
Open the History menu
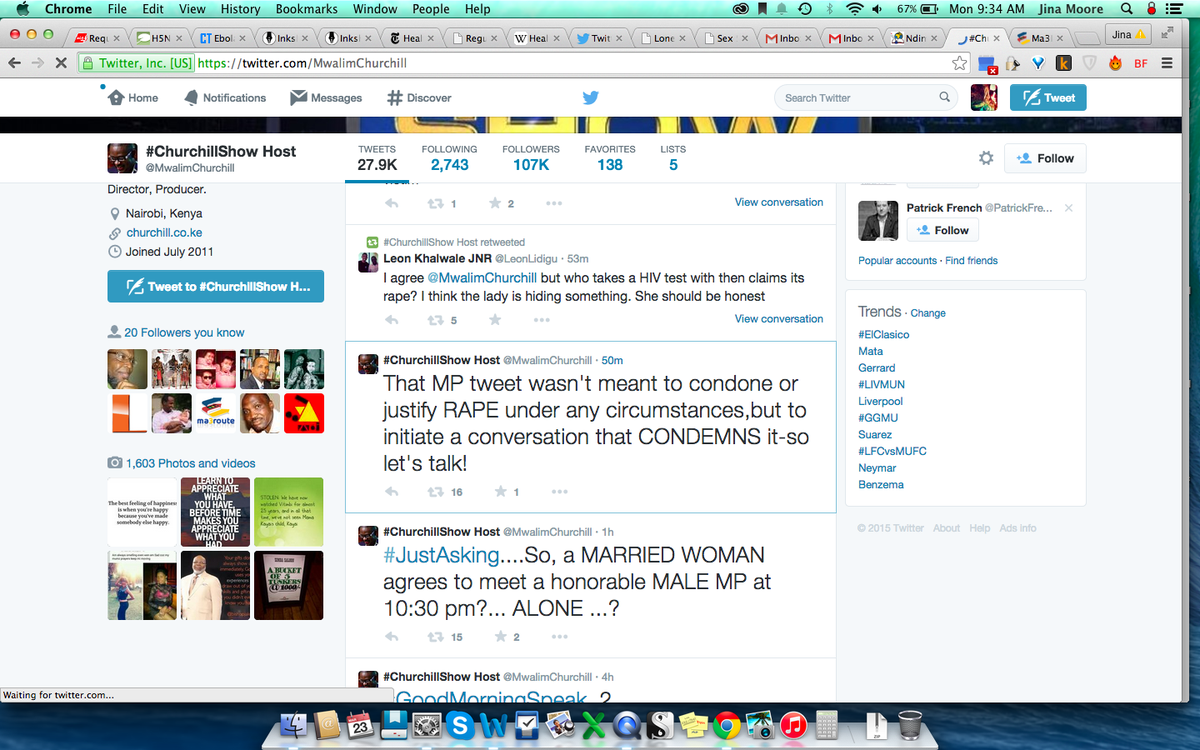click(x=240, y=9)
